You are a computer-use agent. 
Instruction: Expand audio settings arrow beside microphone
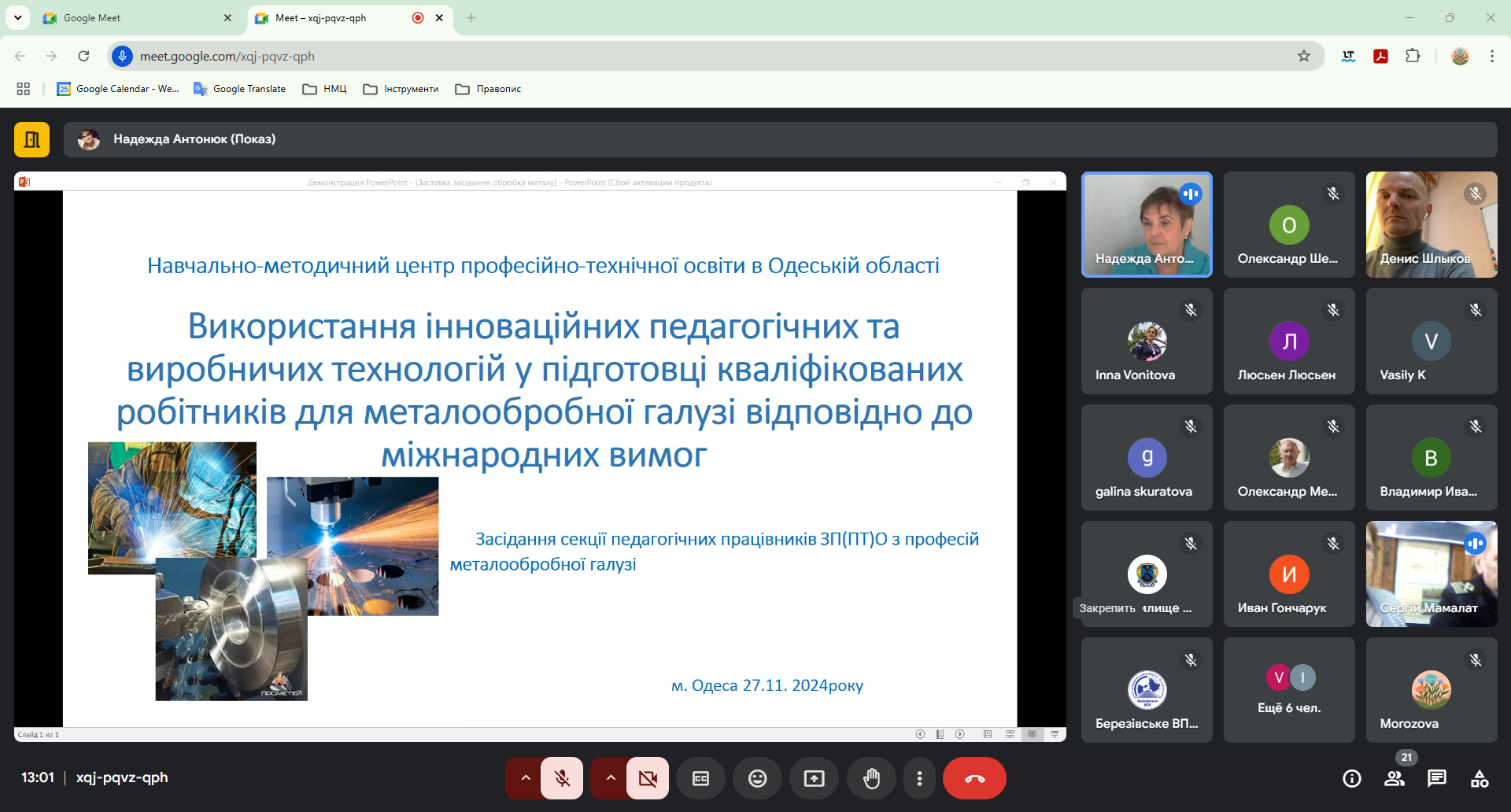526,778
